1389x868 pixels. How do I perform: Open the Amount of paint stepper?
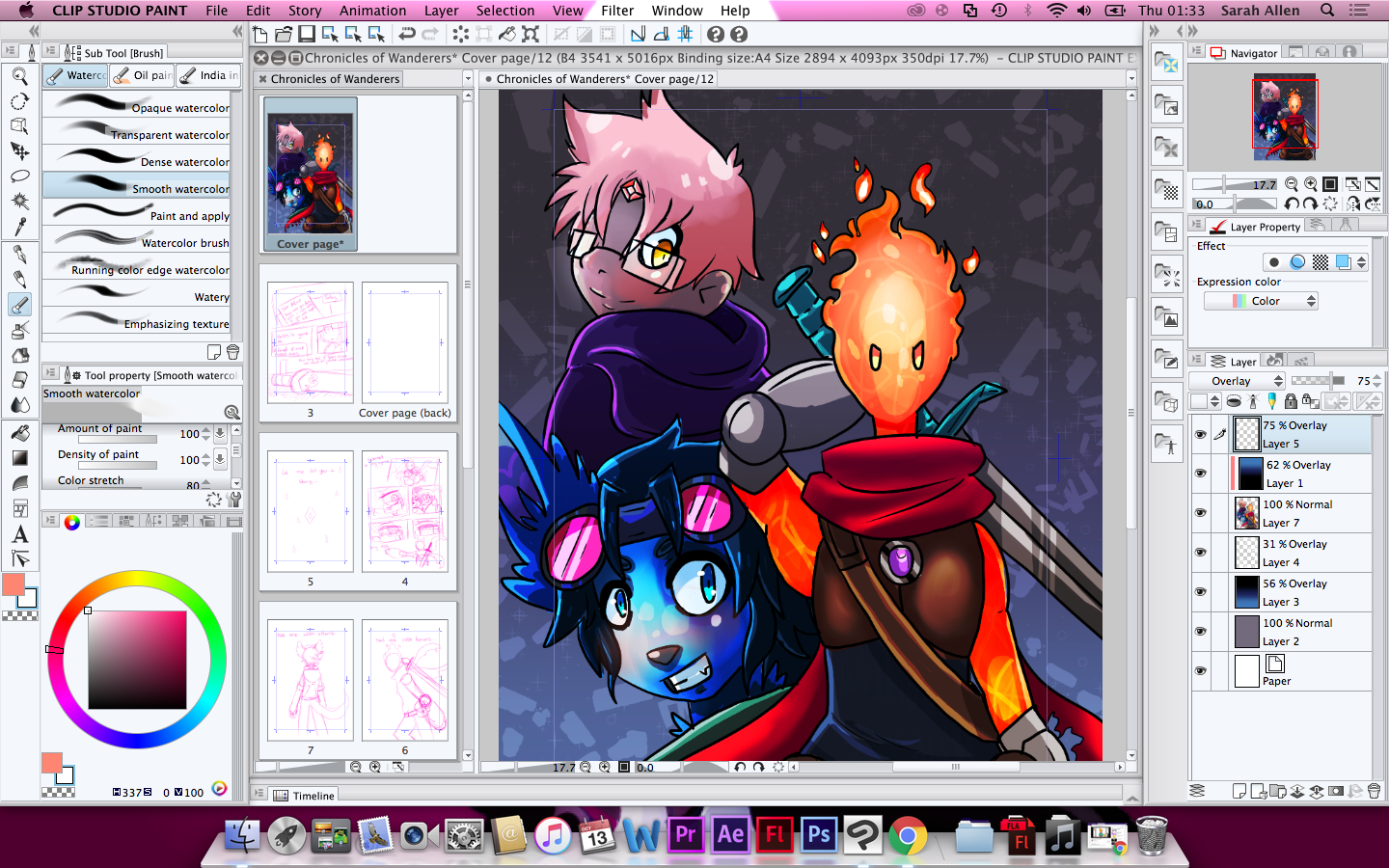[x=206, y=434]
